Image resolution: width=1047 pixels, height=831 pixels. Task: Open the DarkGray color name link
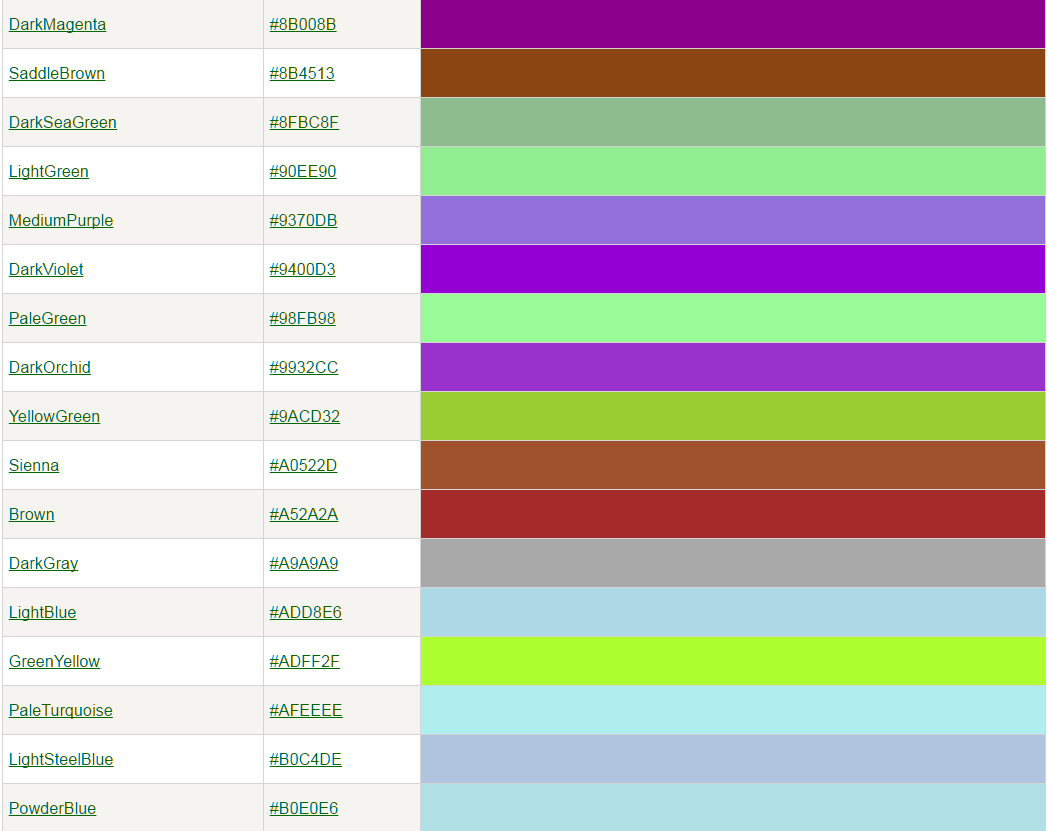(x=43, y=563)
